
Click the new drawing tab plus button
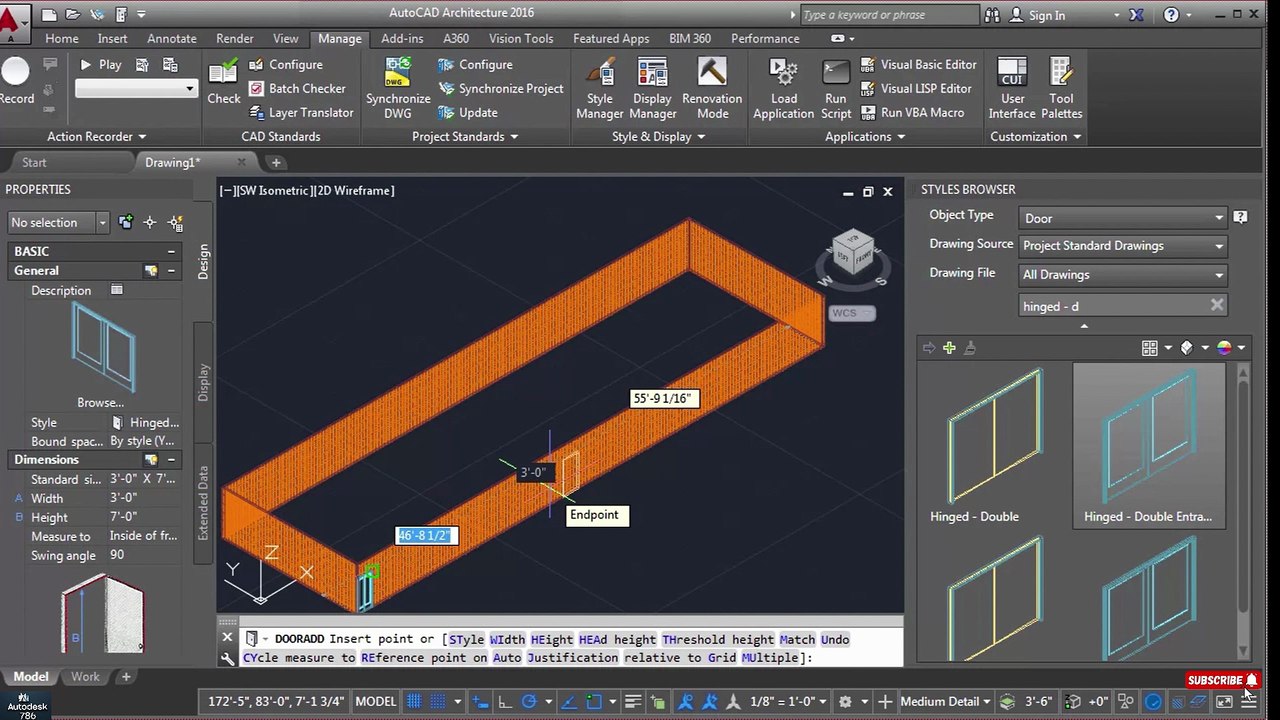pyautogui.click(x=276, y=162)
